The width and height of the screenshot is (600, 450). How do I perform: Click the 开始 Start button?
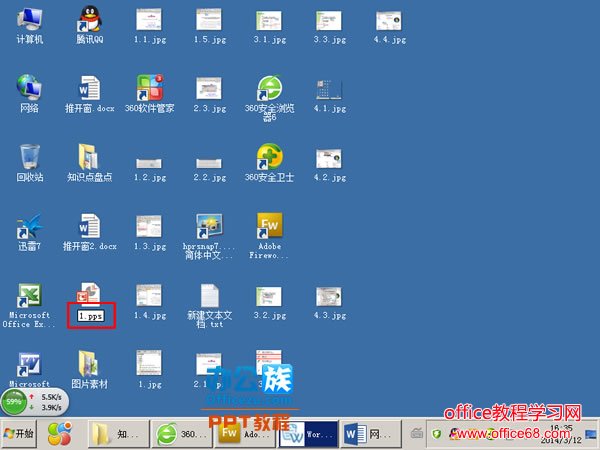click(18, 433)
